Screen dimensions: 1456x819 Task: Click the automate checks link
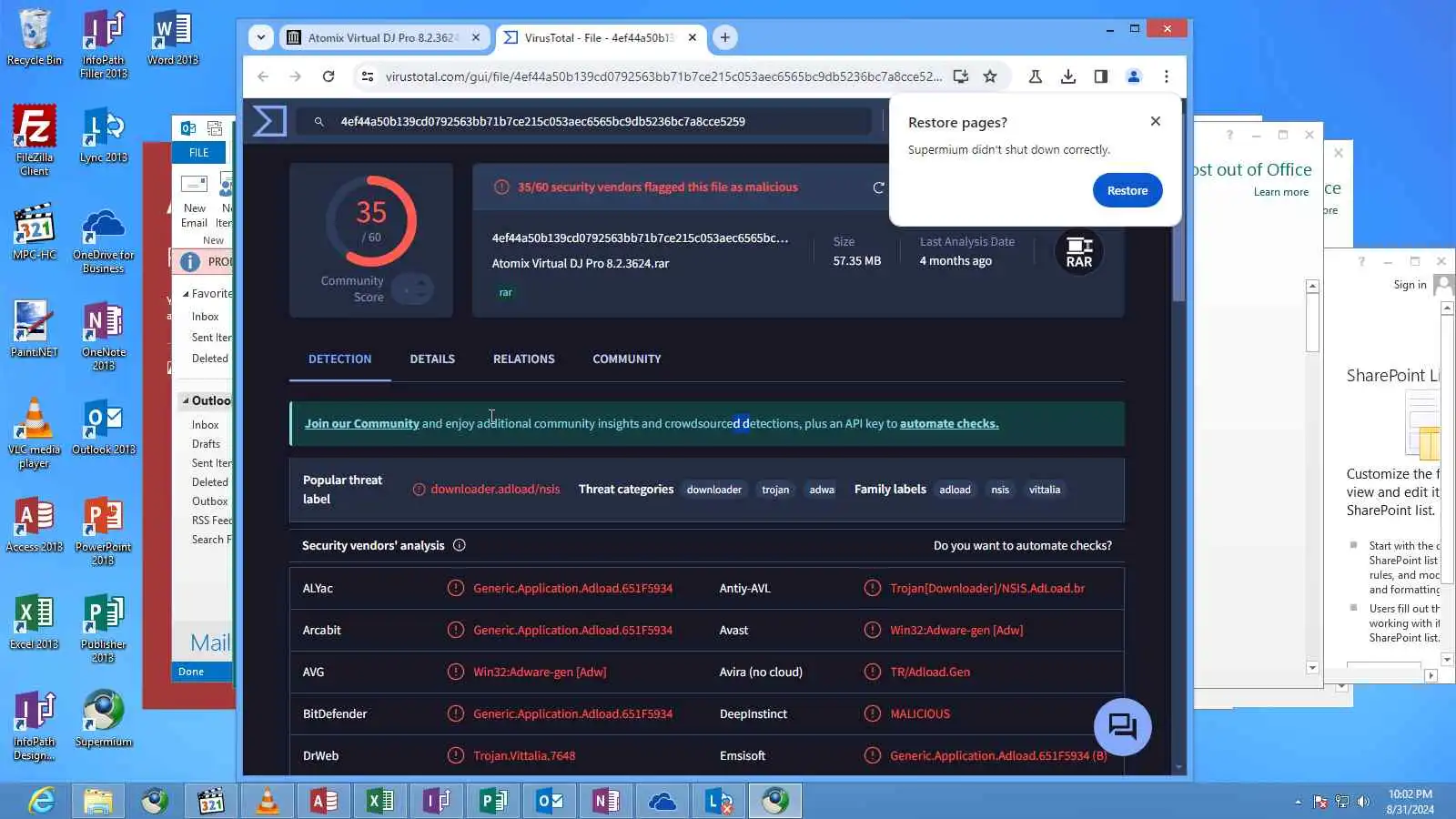[x=949, y=423]
